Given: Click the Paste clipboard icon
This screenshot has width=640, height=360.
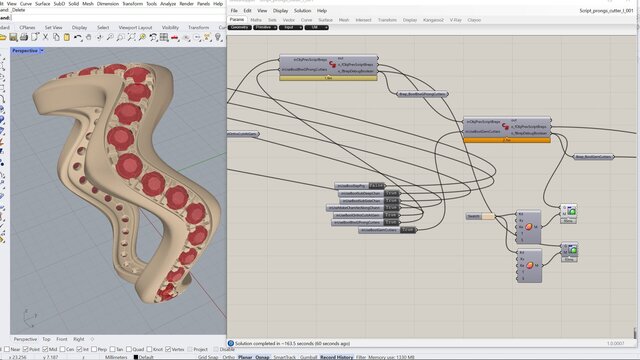Looking at the screenshot, I should coord(67,38).
